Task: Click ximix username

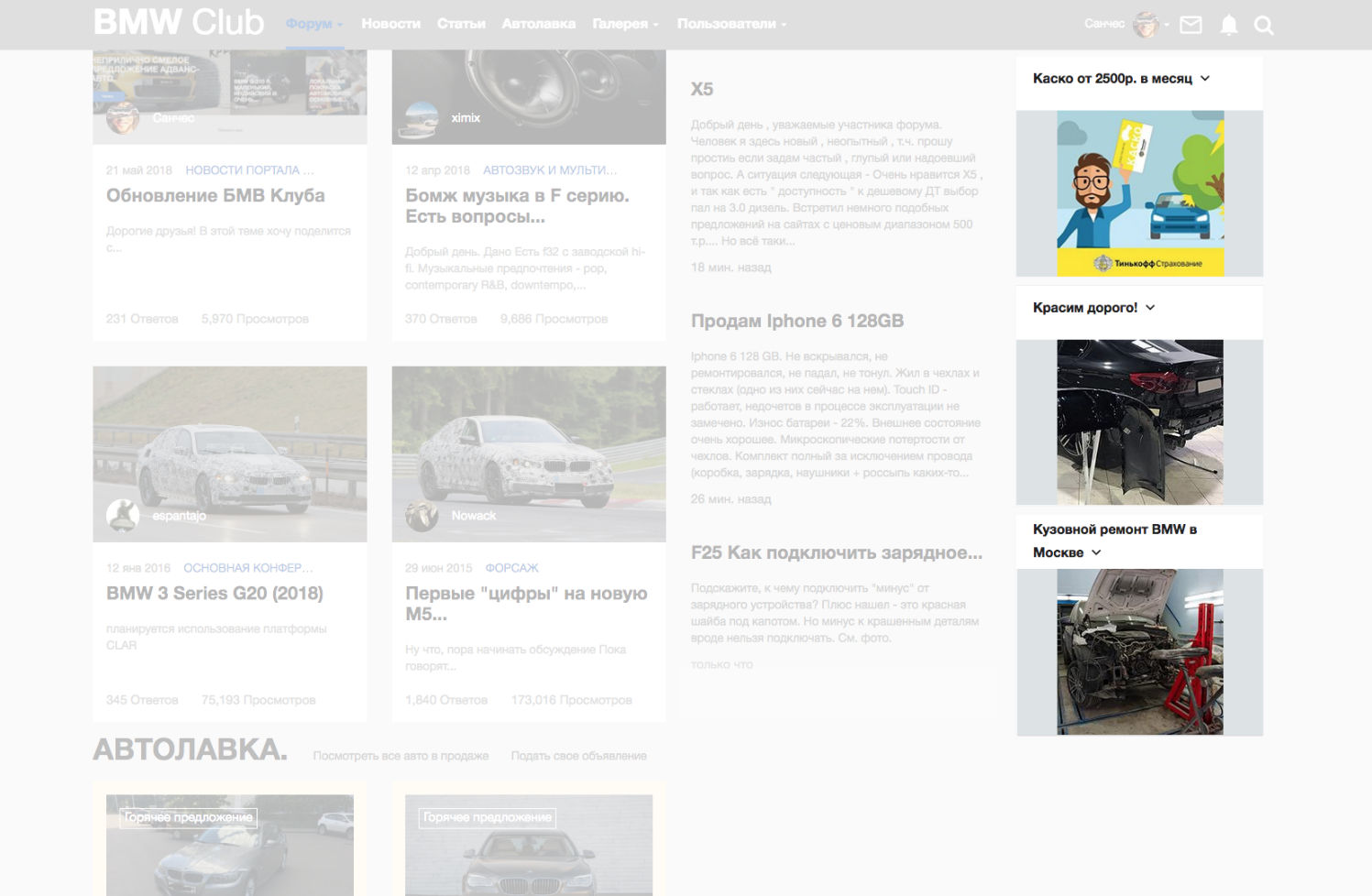Action: (x=466, y=118)
